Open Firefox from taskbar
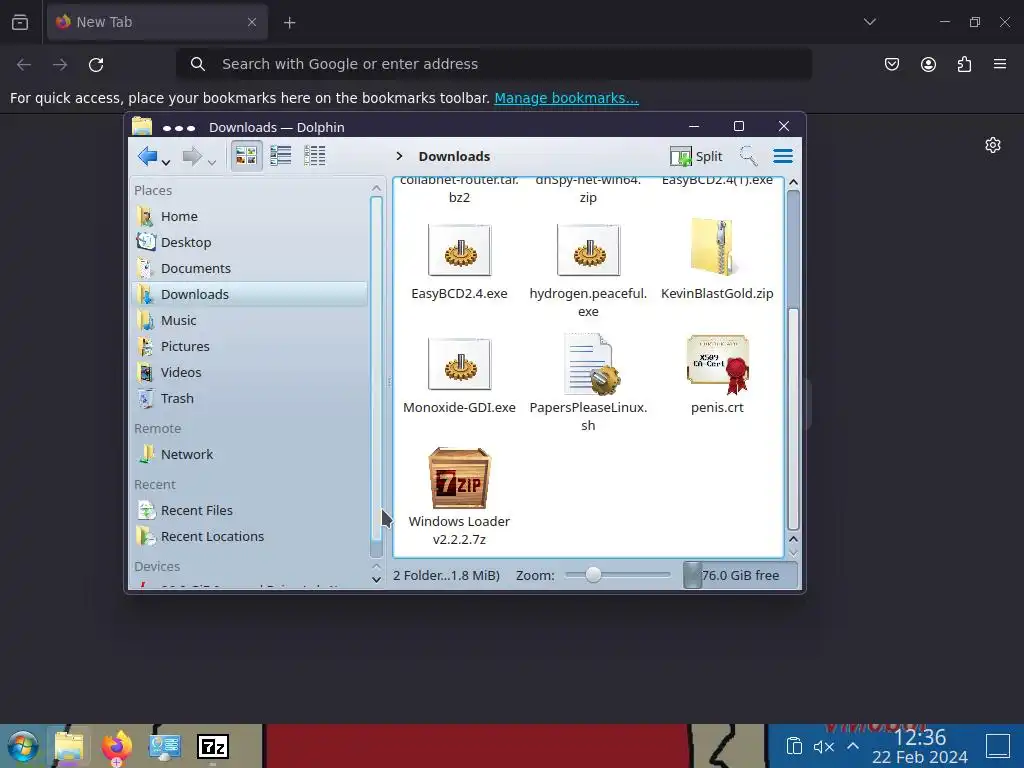 (x=117, y=746)
